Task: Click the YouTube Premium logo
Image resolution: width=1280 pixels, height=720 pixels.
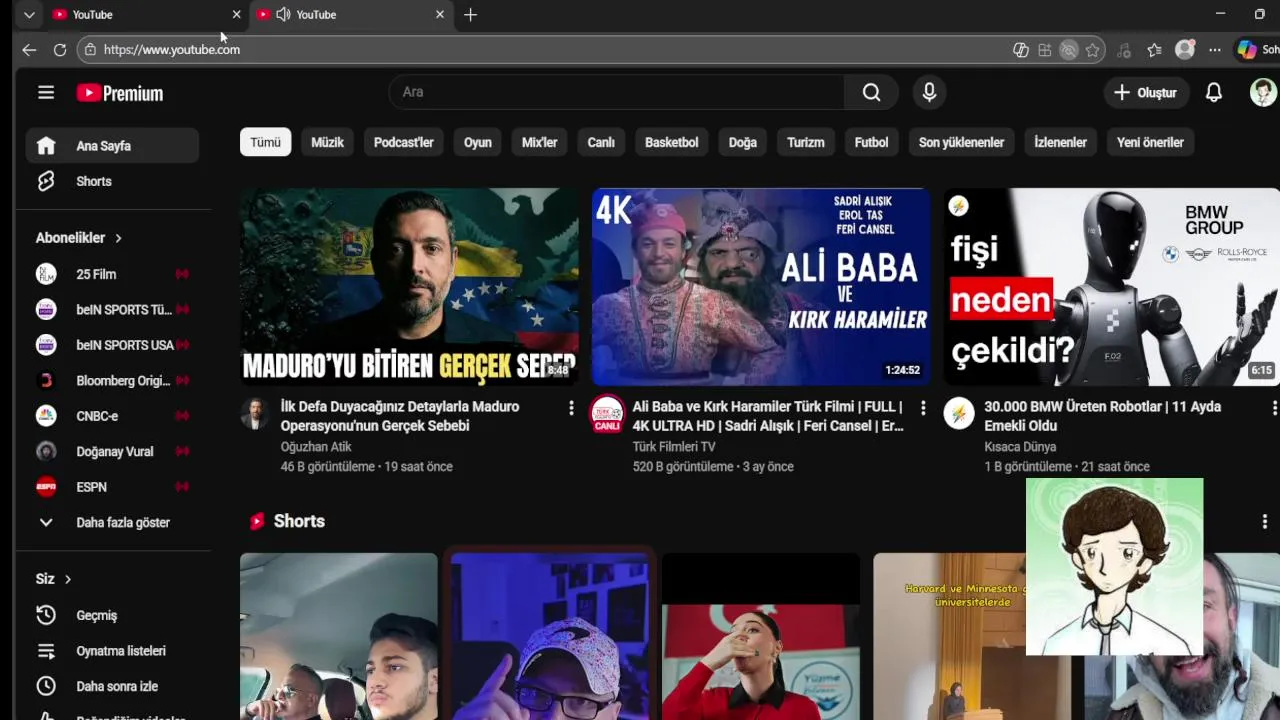Action: click(120, 93)
